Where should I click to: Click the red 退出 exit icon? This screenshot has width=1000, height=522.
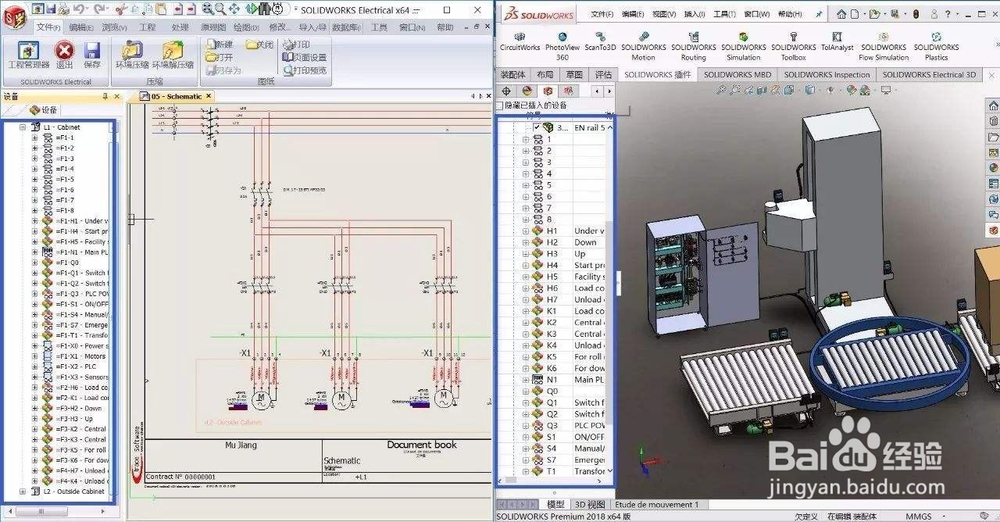[64, 54]
